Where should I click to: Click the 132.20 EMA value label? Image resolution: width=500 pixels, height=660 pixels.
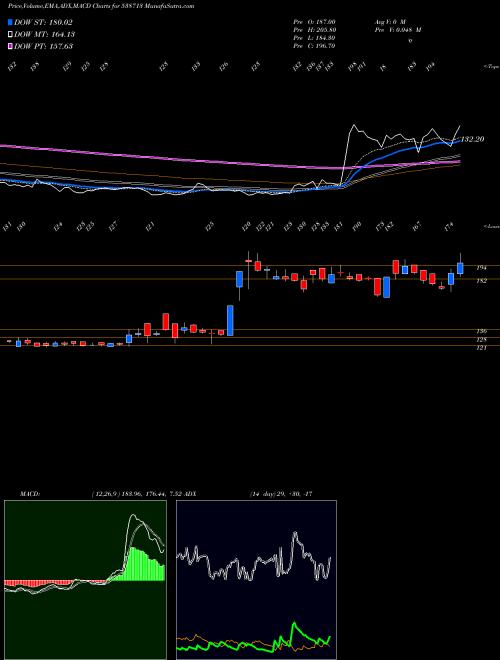coord(472,139)
